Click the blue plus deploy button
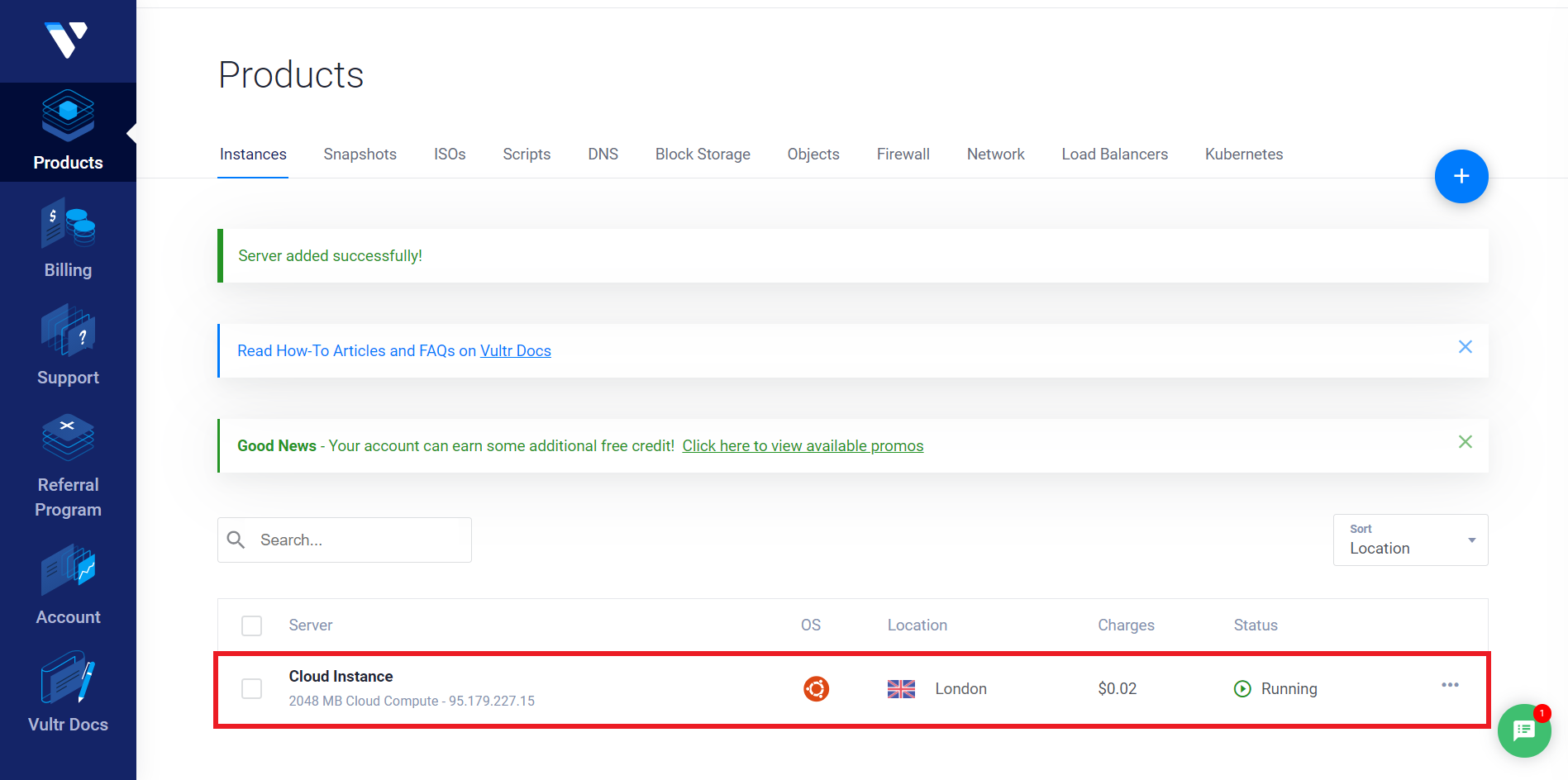 [1461, 176]
